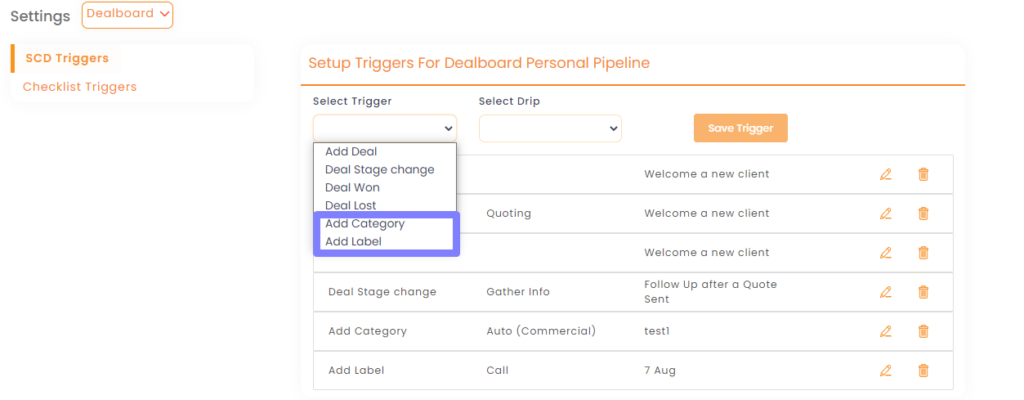1024x400 pixels.
Task: Choose Add Category in the dropdown list
Action: 364,224
